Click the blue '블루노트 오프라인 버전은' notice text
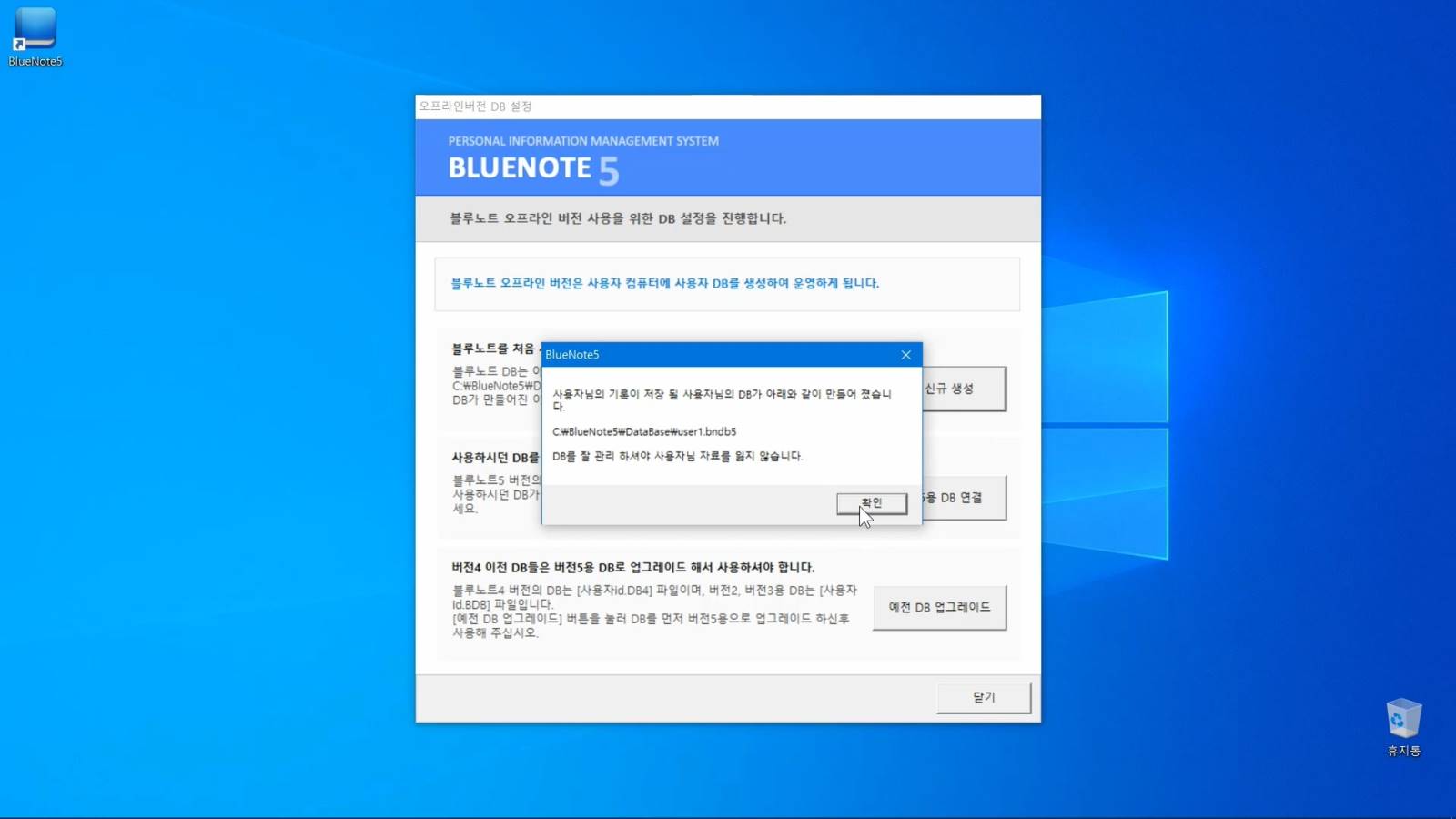The image size is (1456, 819). click(x=665, y=283)
